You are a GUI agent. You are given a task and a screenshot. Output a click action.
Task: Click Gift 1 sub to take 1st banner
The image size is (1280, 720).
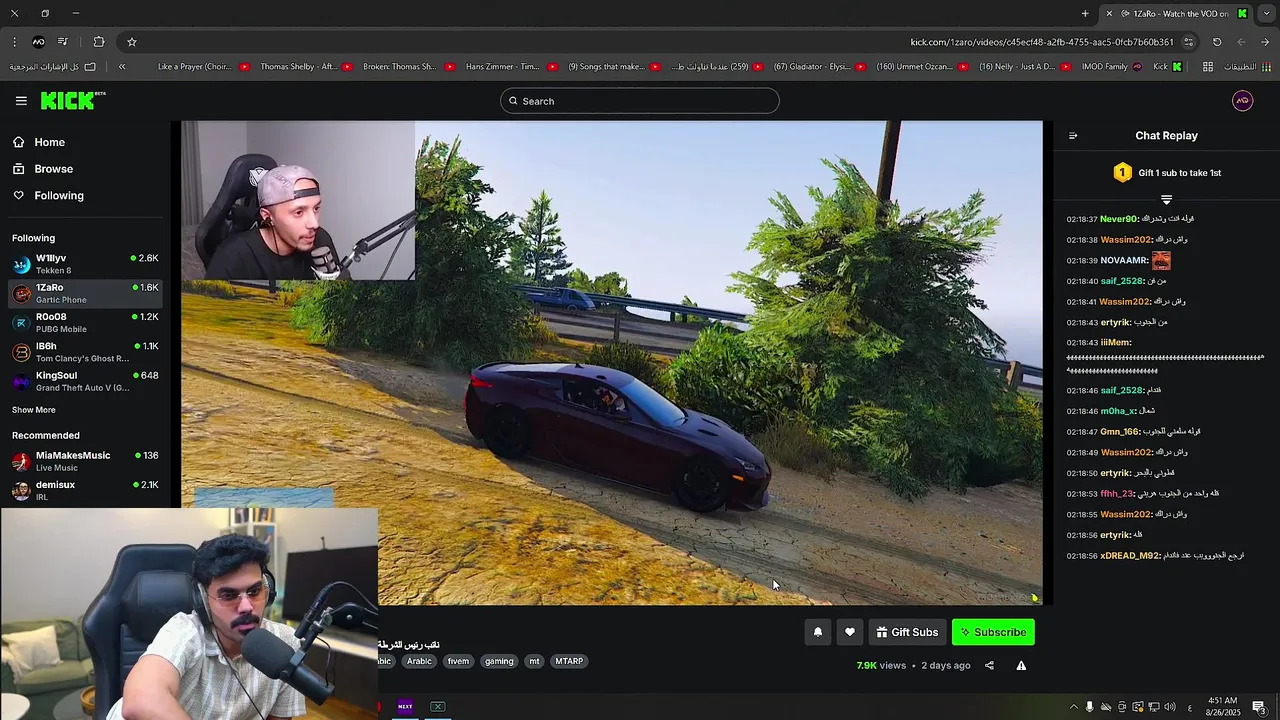1167,173
